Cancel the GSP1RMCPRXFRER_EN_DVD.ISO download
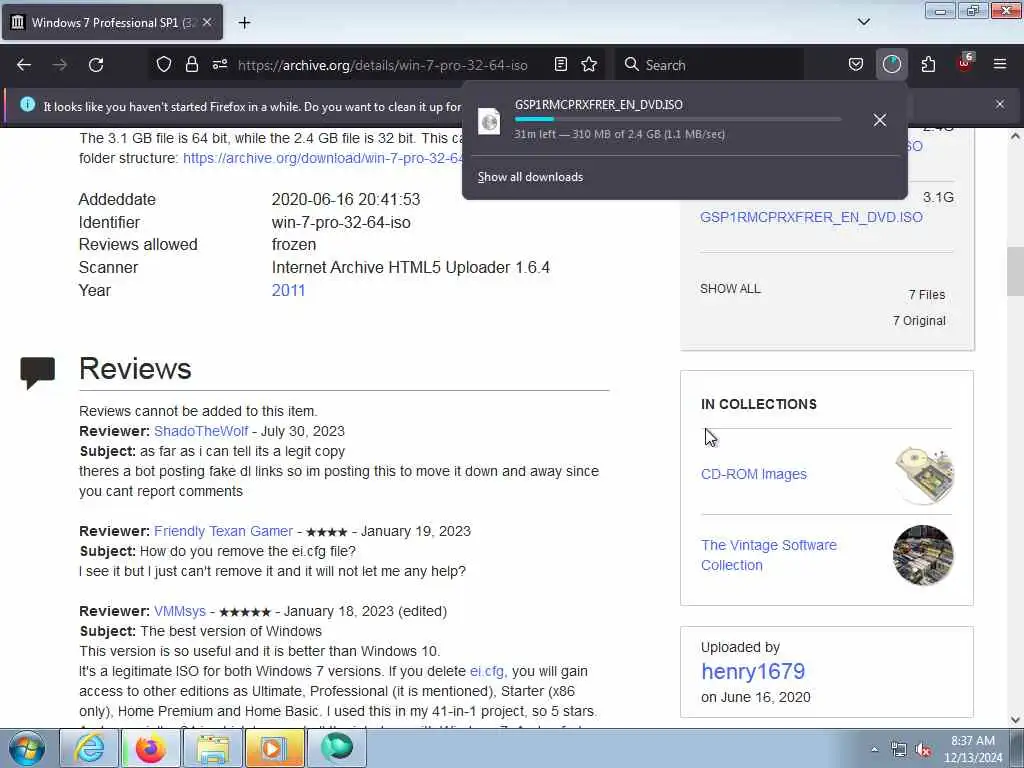Viewport: 1024px width, 768px height. (880, 120)
